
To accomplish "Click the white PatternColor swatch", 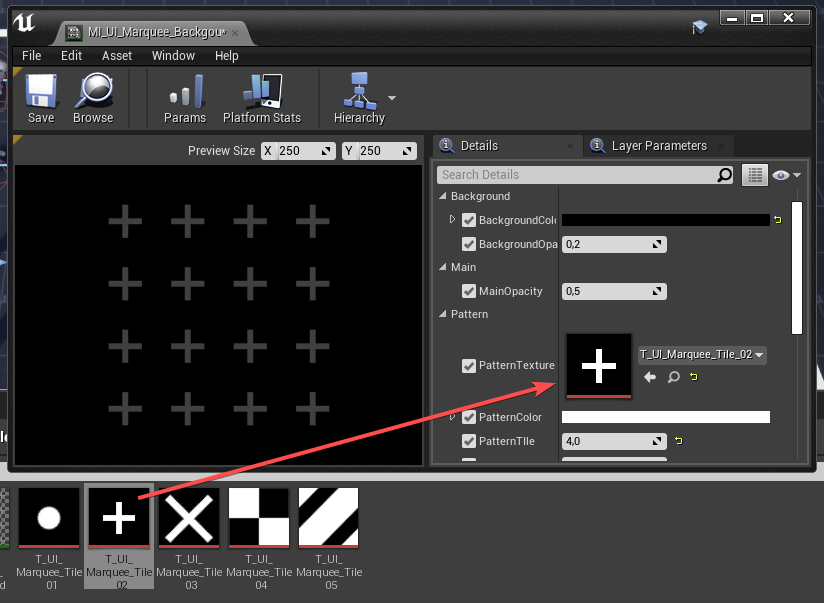I will pos(666,417).
